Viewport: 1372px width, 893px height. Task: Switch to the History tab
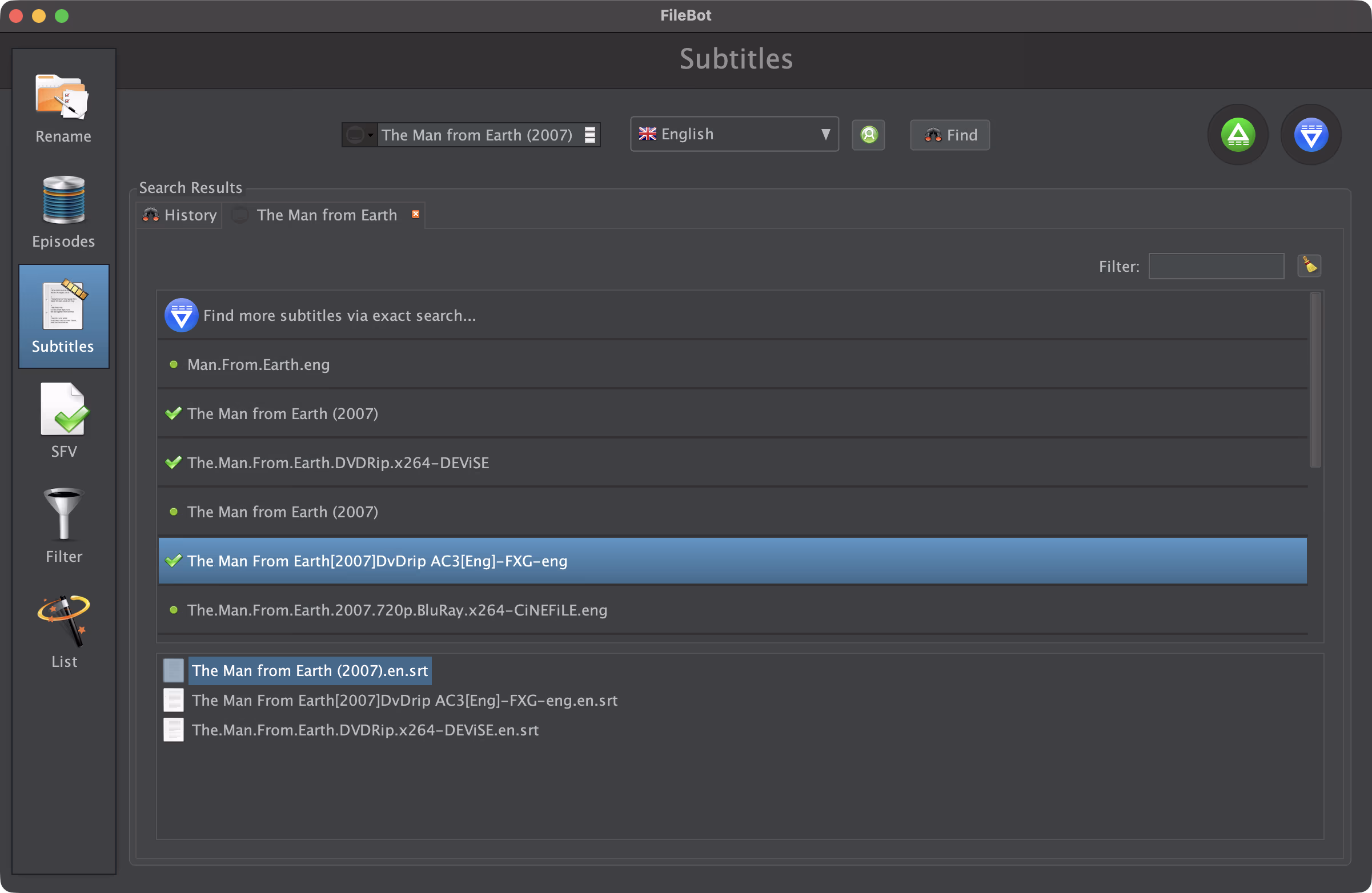(x=180, y=215)
